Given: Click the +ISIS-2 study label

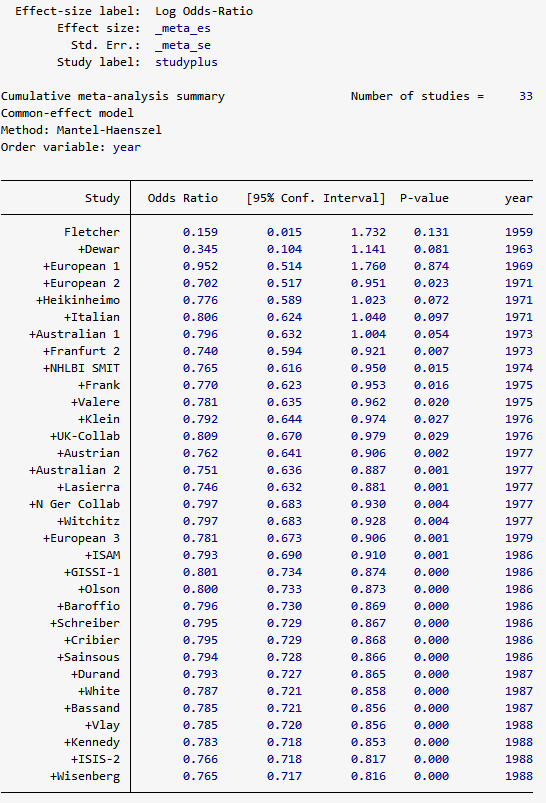Looking at the screenshot, I should [x=95, y=759].
